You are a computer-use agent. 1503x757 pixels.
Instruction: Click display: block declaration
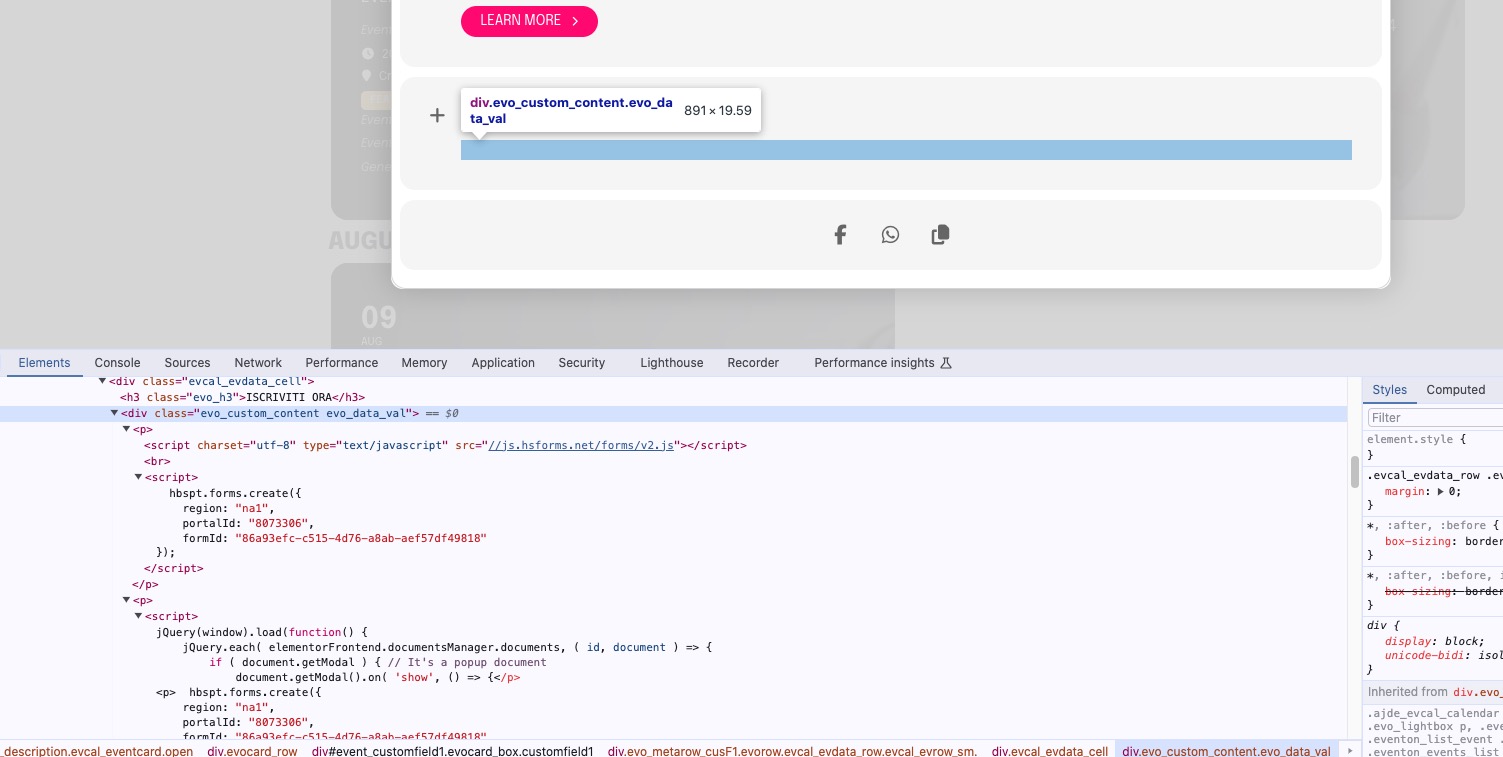pyautogui.click(x=1435, y=641)
